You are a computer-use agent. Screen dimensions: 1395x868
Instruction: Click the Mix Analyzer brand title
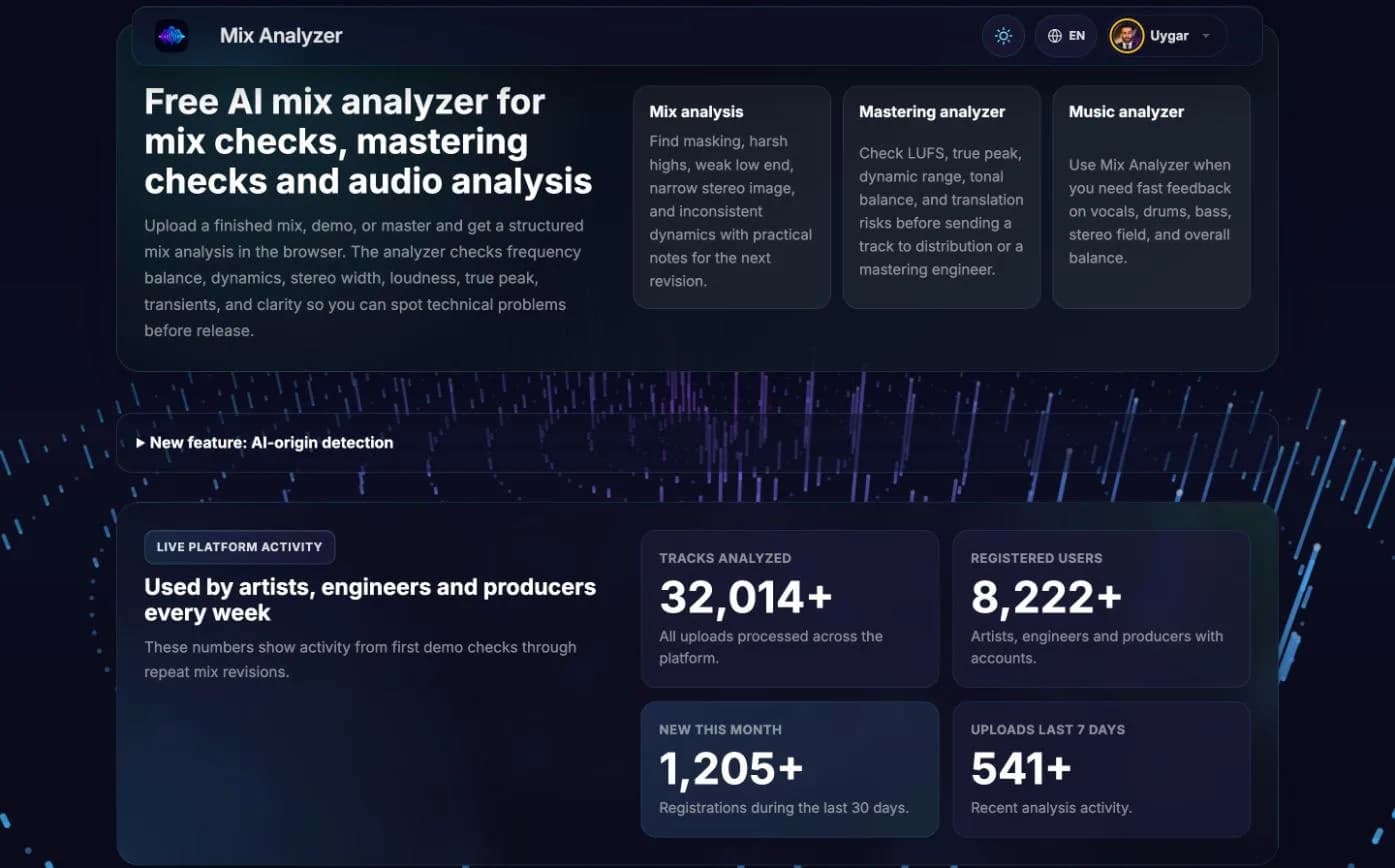tap(281, 36)
